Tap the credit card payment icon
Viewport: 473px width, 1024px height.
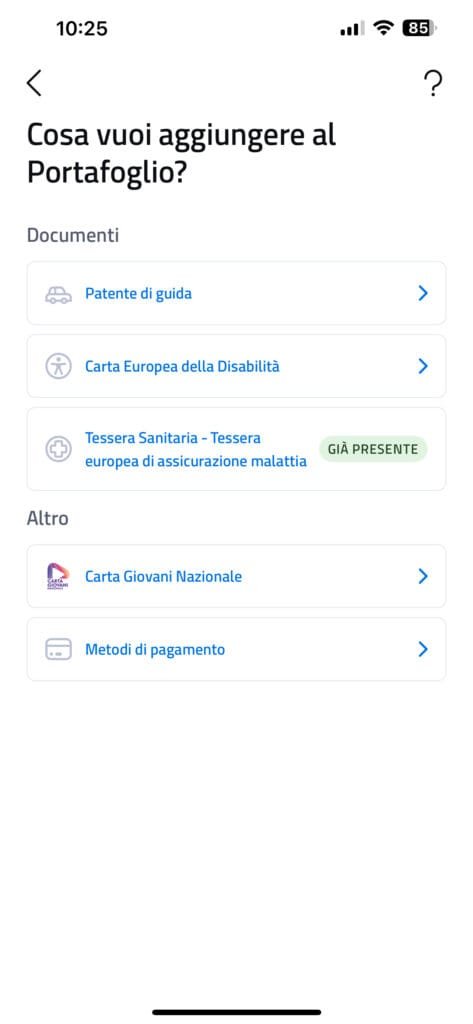[58, 650]
